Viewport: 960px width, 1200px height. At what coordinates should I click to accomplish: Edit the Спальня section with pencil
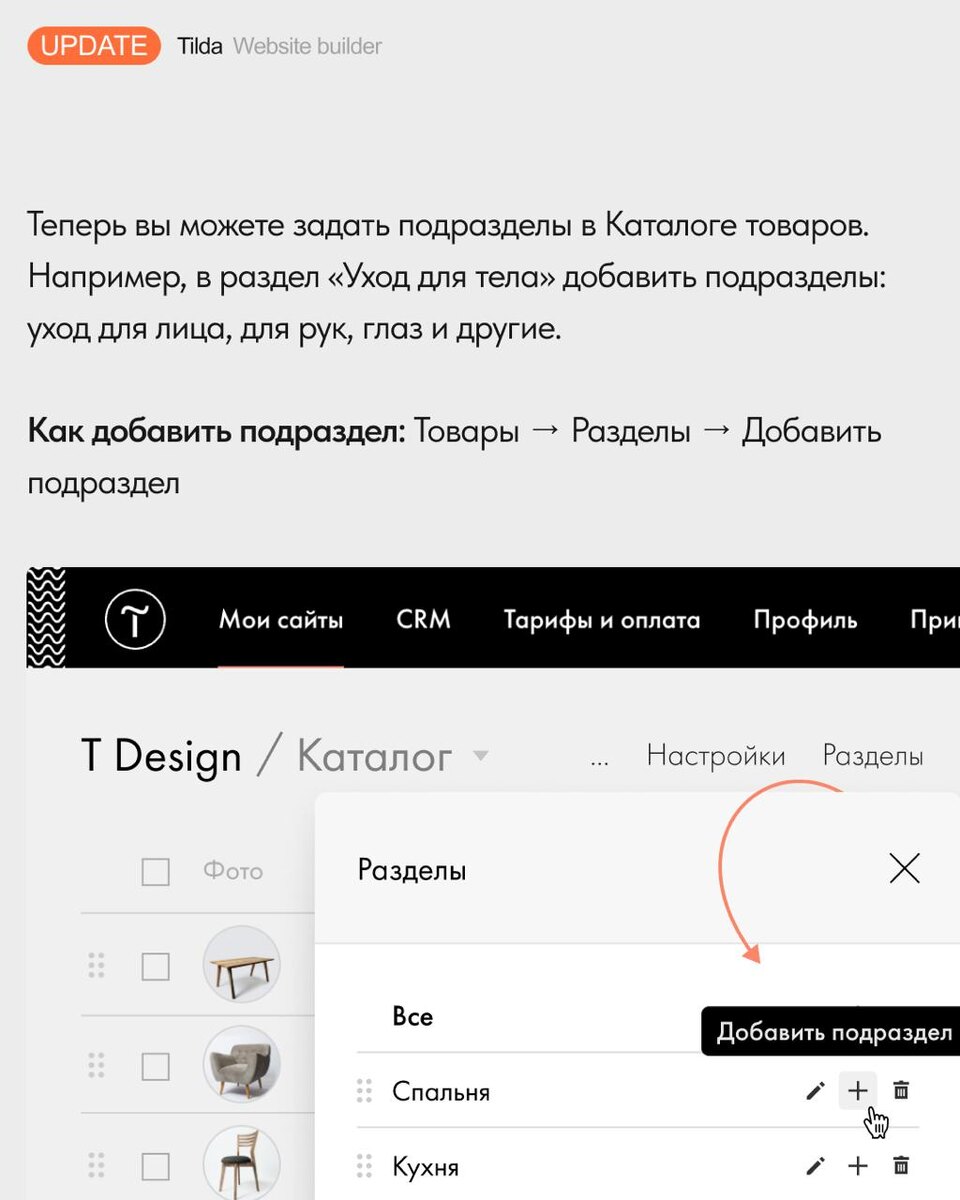[x=815, y=1091]
